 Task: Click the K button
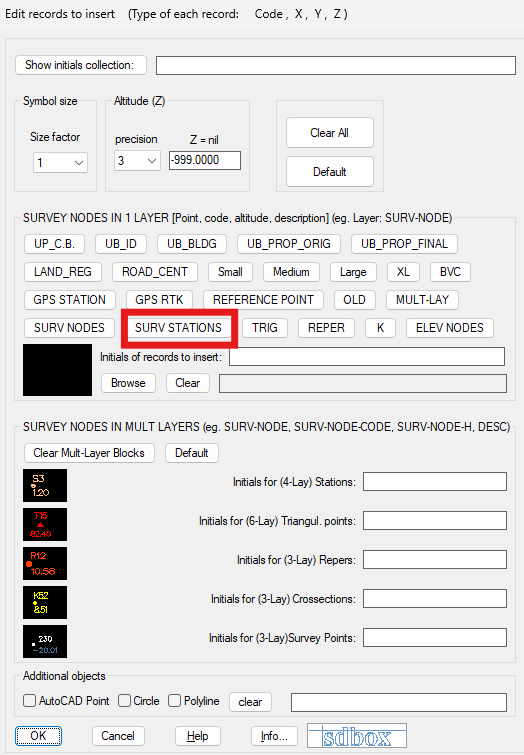click(x=380, y=328)
